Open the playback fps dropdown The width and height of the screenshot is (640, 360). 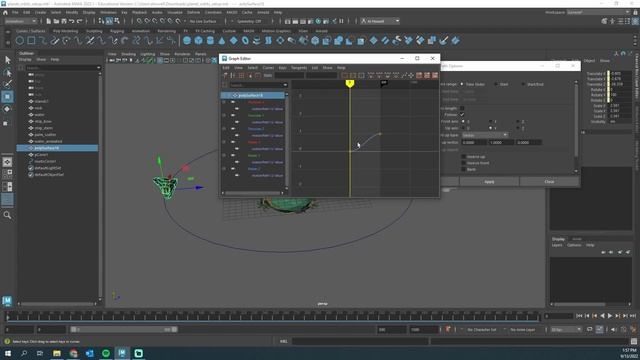pos(566,329)
